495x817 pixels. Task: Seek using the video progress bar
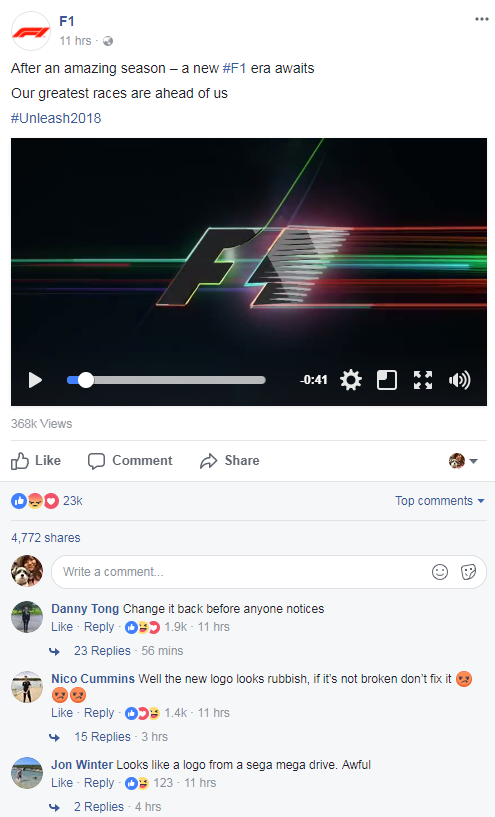pos(166,380)
